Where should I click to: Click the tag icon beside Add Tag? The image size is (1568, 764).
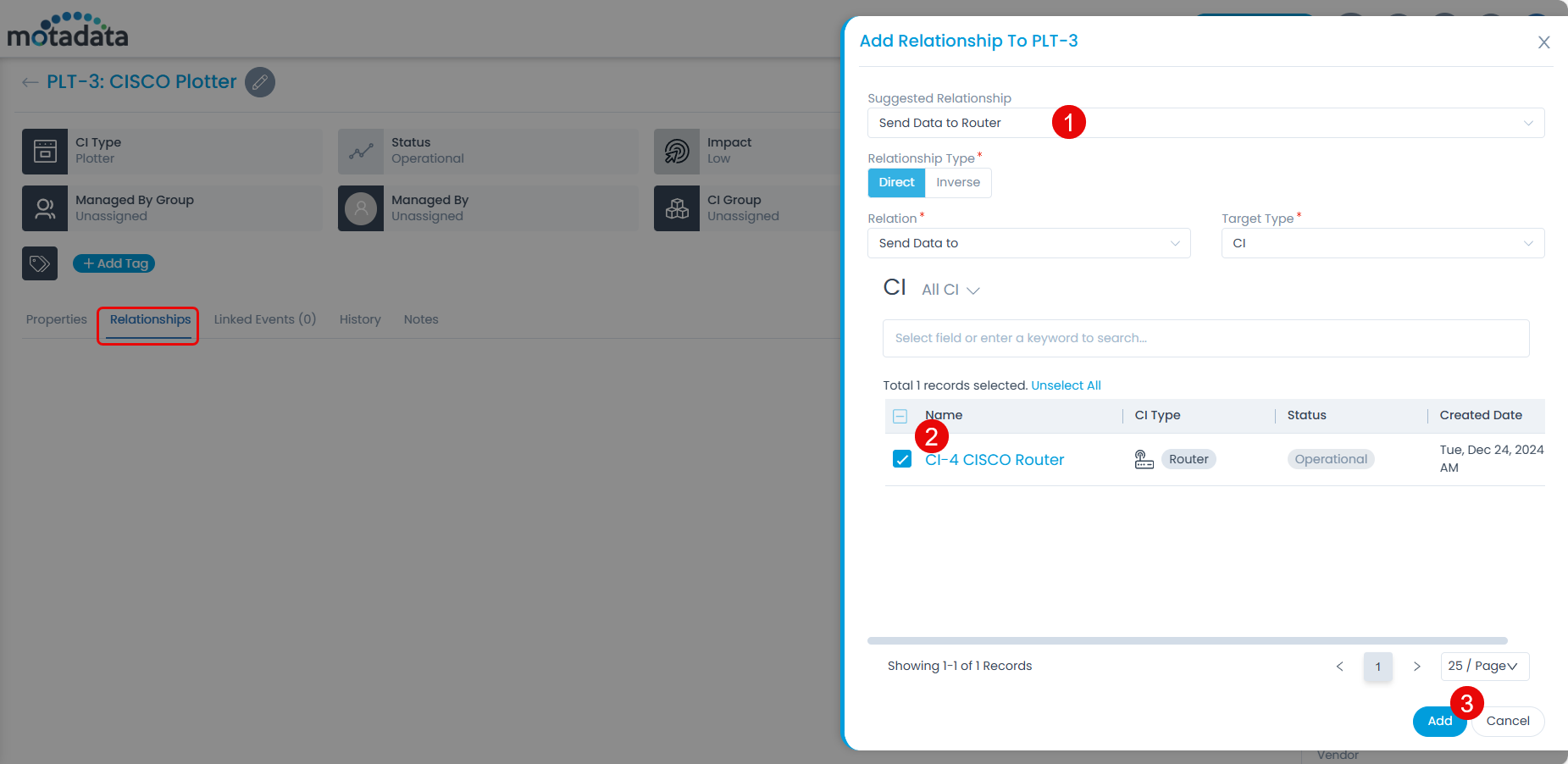(x=40, y=263)
